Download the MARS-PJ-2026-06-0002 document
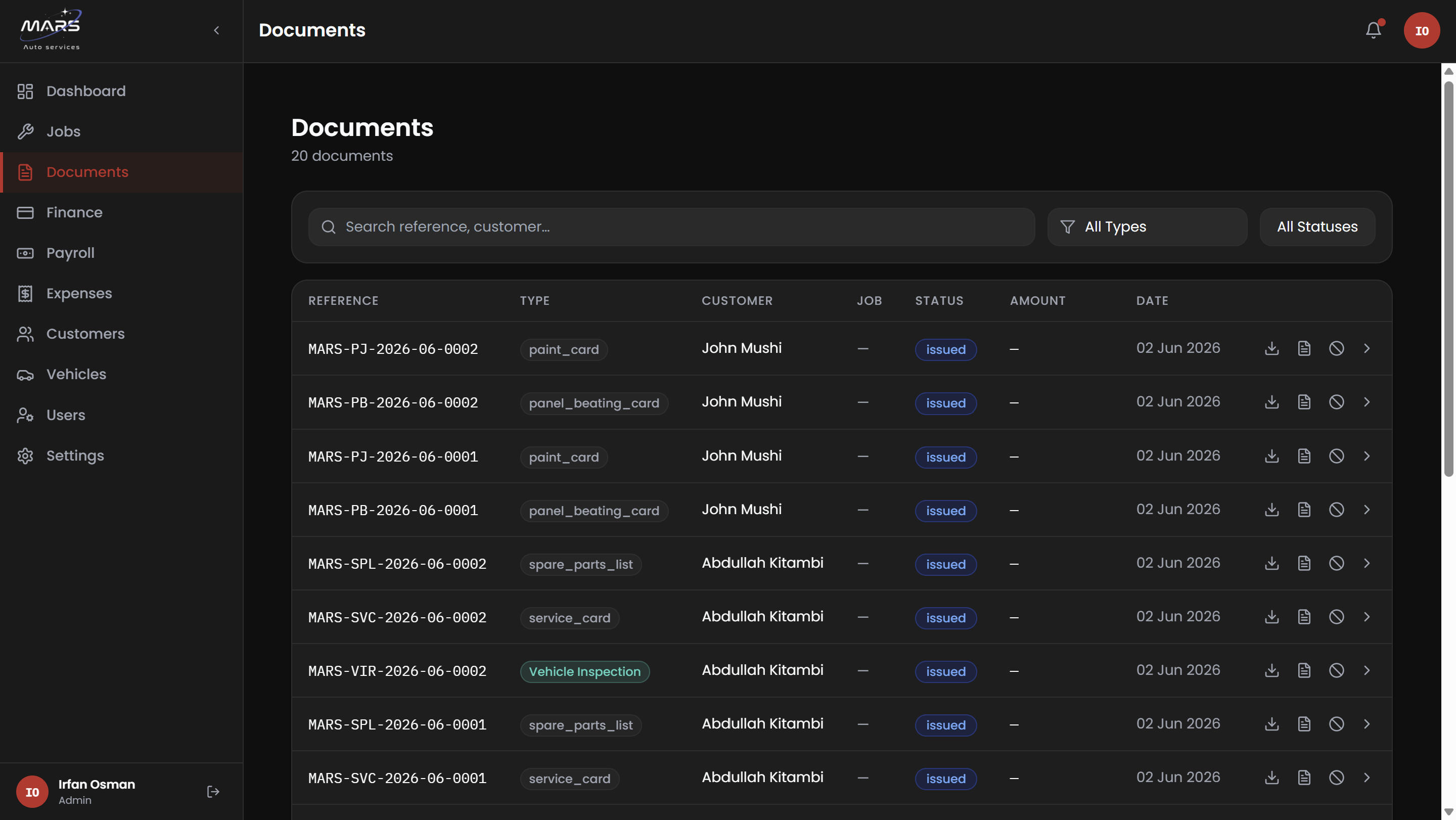This screenshot has height=820, width=1456. pyautogui.click(x=1272, y=349)
